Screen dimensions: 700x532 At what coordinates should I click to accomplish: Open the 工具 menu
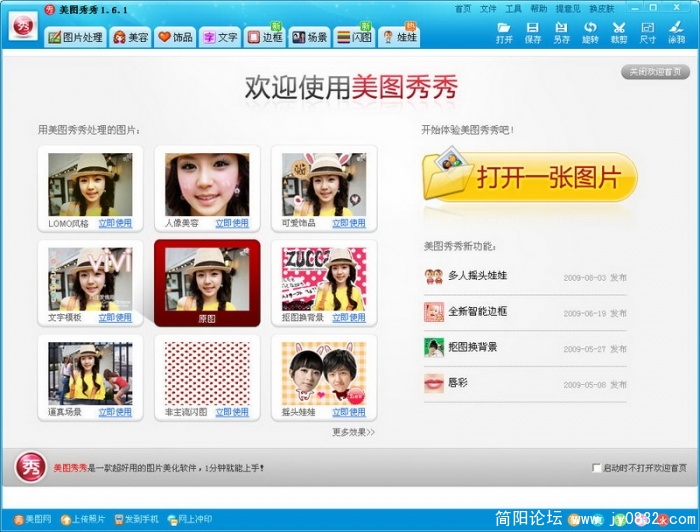[x=513, y=8]
